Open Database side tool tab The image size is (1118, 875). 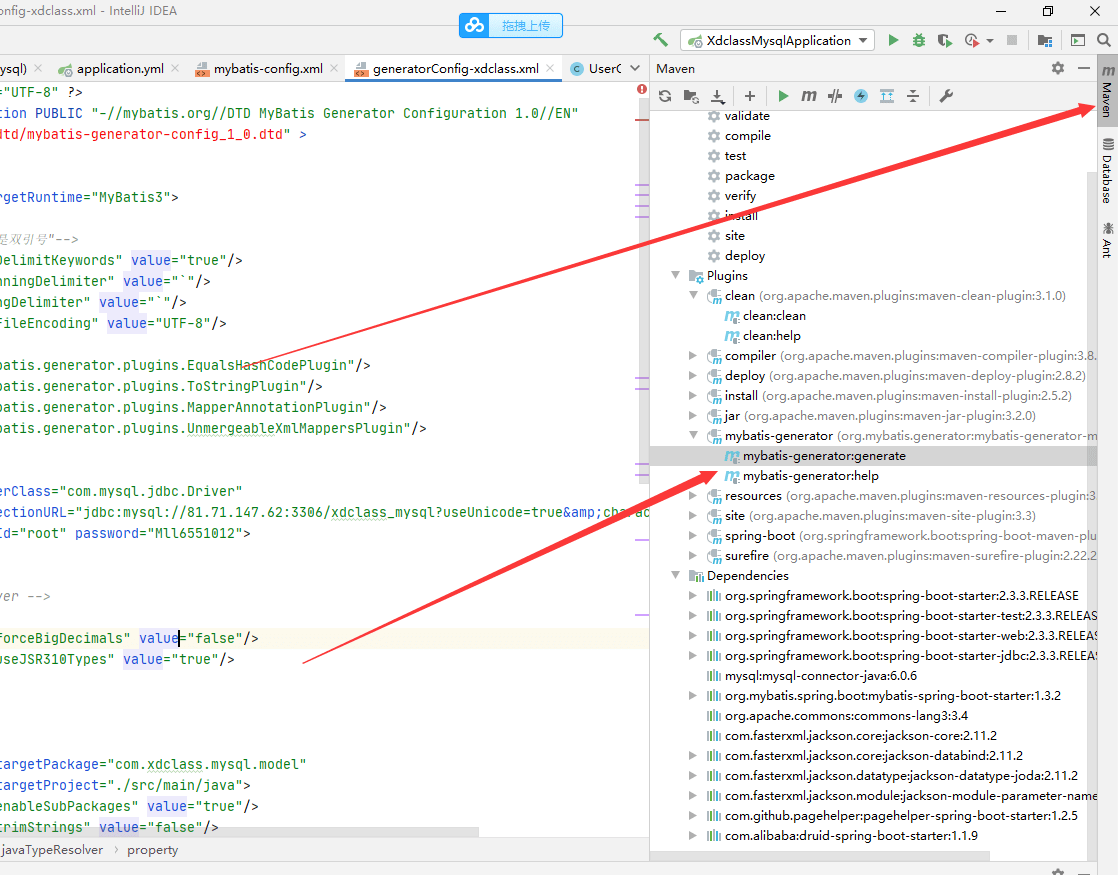pos(1107,171)
